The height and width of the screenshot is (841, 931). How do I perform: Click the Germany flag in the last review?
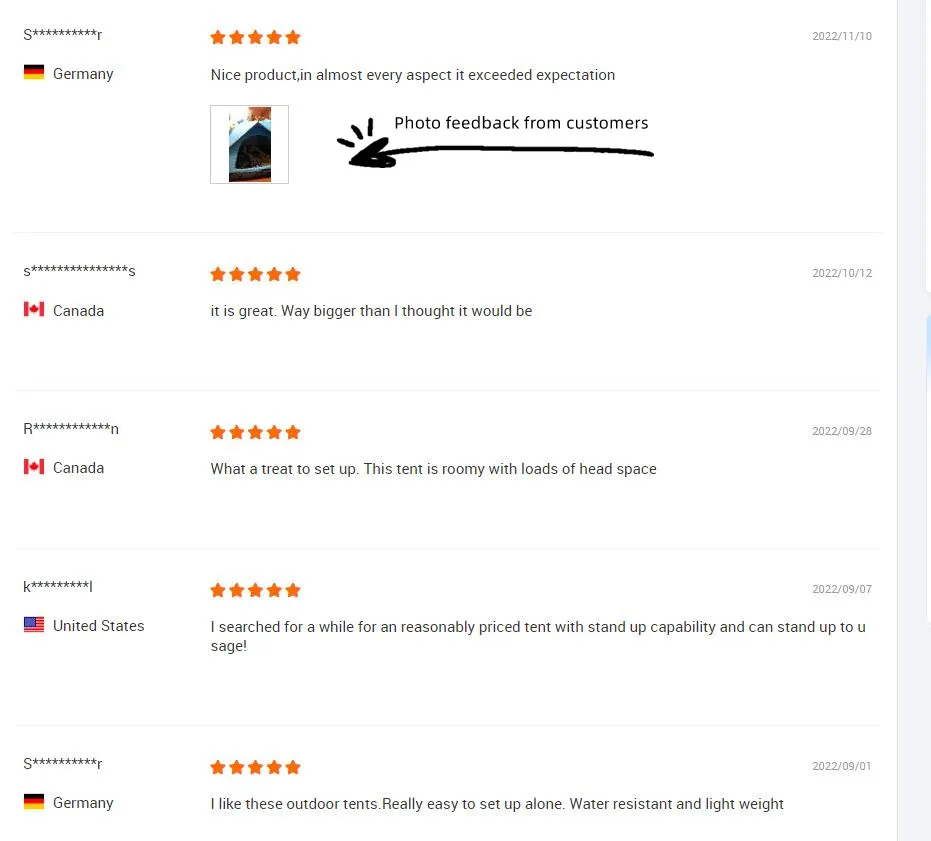34,802
